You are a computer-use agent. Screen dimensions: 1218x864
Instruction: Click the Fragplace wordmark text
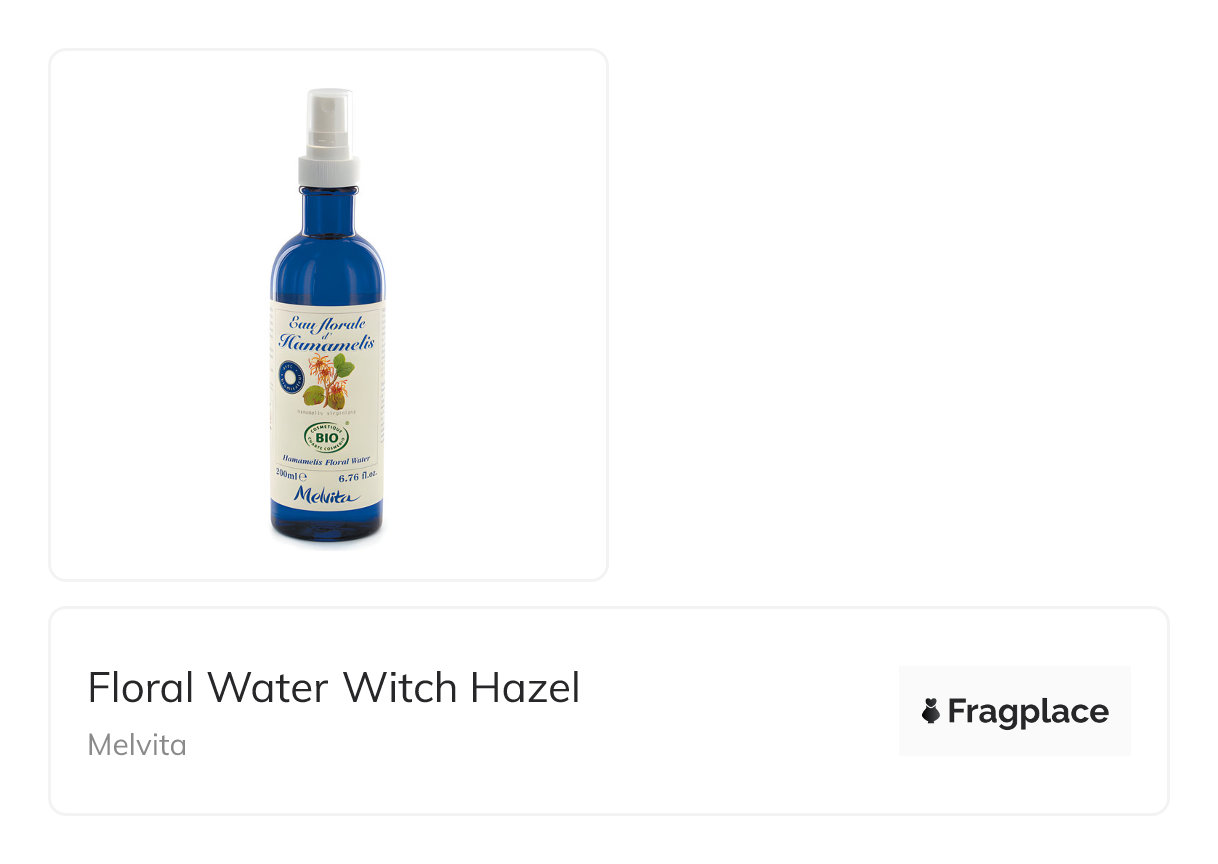(1028, 711)
